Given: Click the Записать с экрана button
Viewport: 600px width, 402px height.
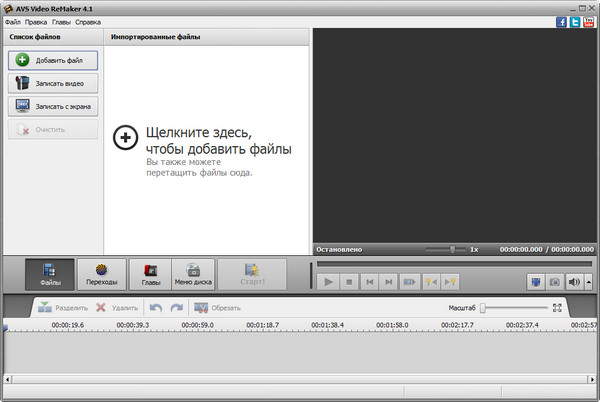Looking at the screenshot, I should 53,105.
